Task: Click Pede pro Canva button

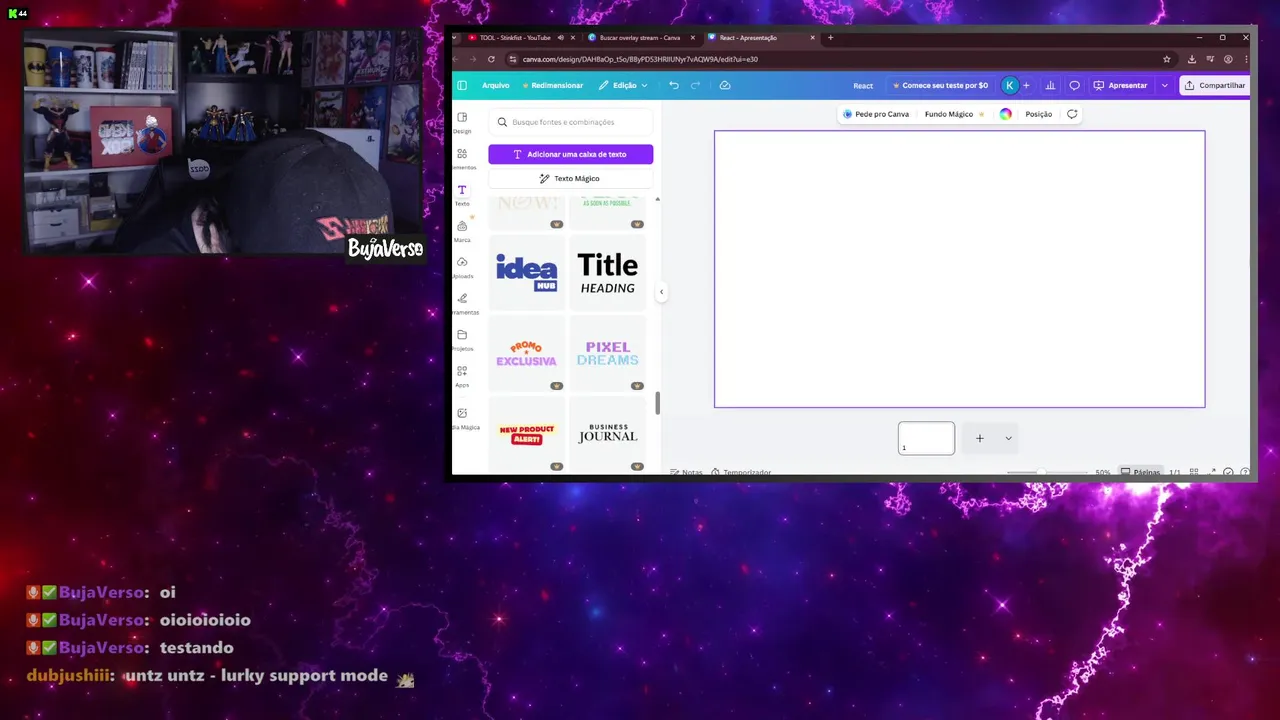Action: (876, 114)
